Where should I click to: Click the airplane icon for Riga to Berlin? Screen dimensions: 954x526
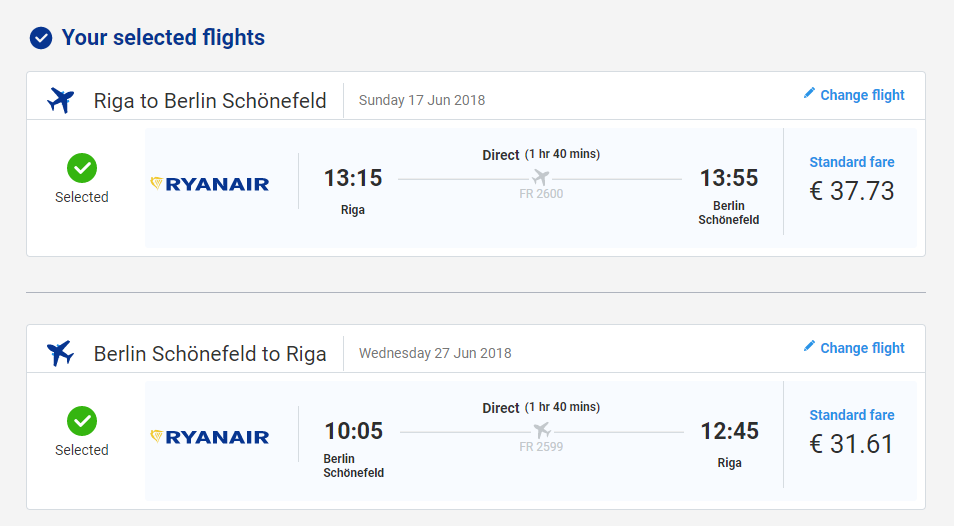[60, 100]
